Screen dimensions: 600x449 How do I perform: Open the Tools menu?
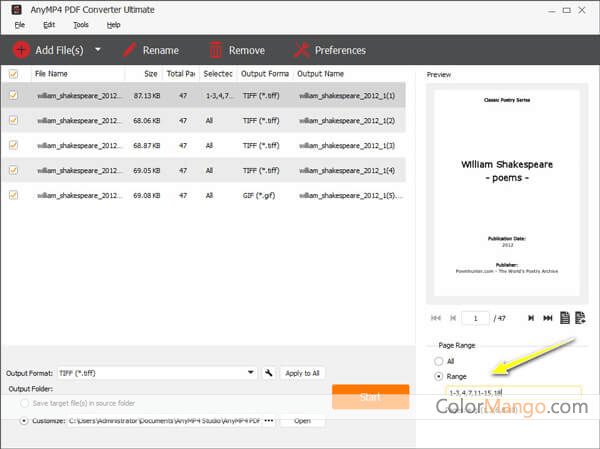[81, 24]
